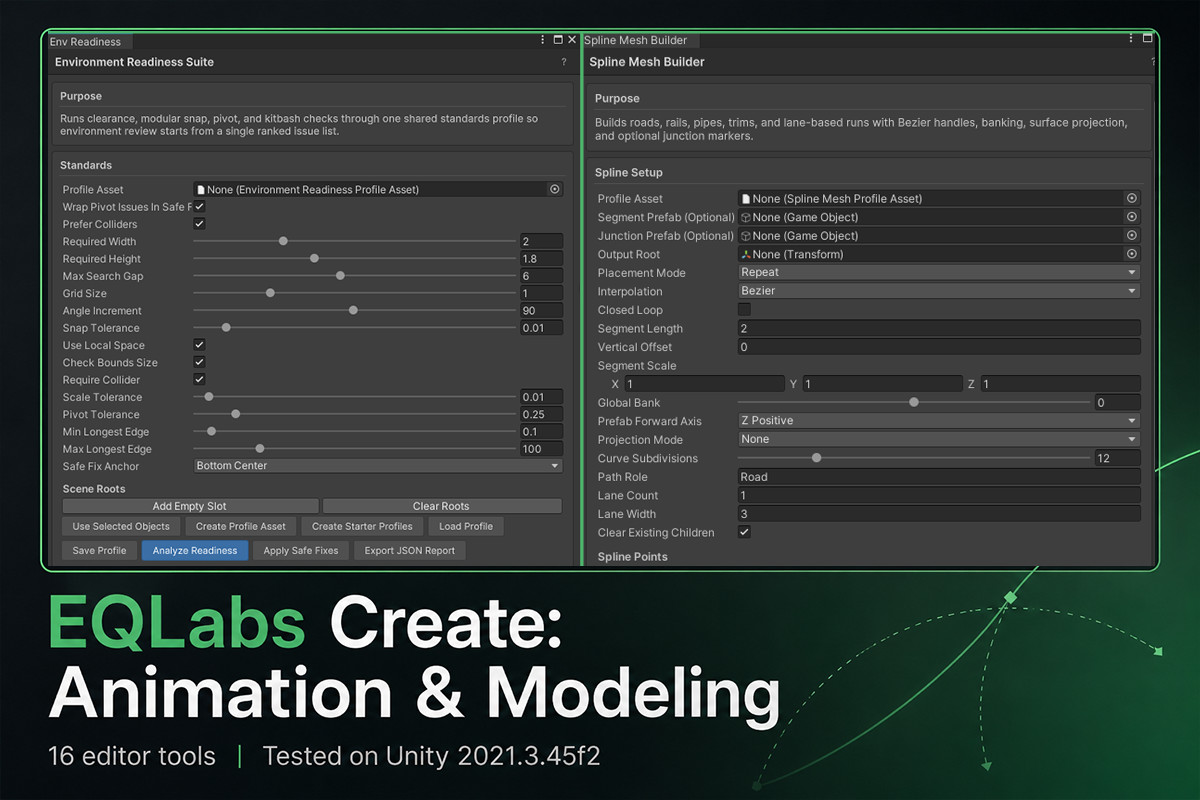The width and height of the screenshot is (1200, 800).
Task: Open the Prefab Forward Axis dropdown
Action: [x=939, y=421]
